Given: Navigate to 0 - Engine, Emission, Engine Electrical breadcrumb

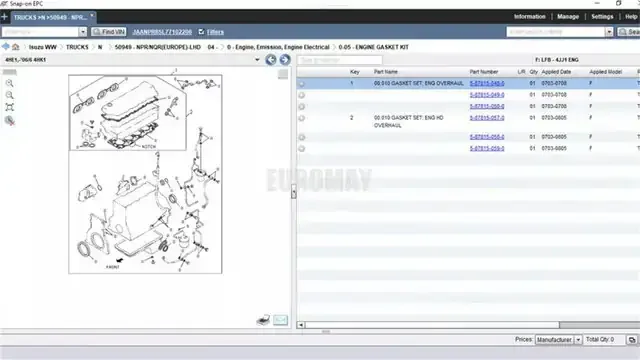Looking at the screenshot, I should [278, 47].
